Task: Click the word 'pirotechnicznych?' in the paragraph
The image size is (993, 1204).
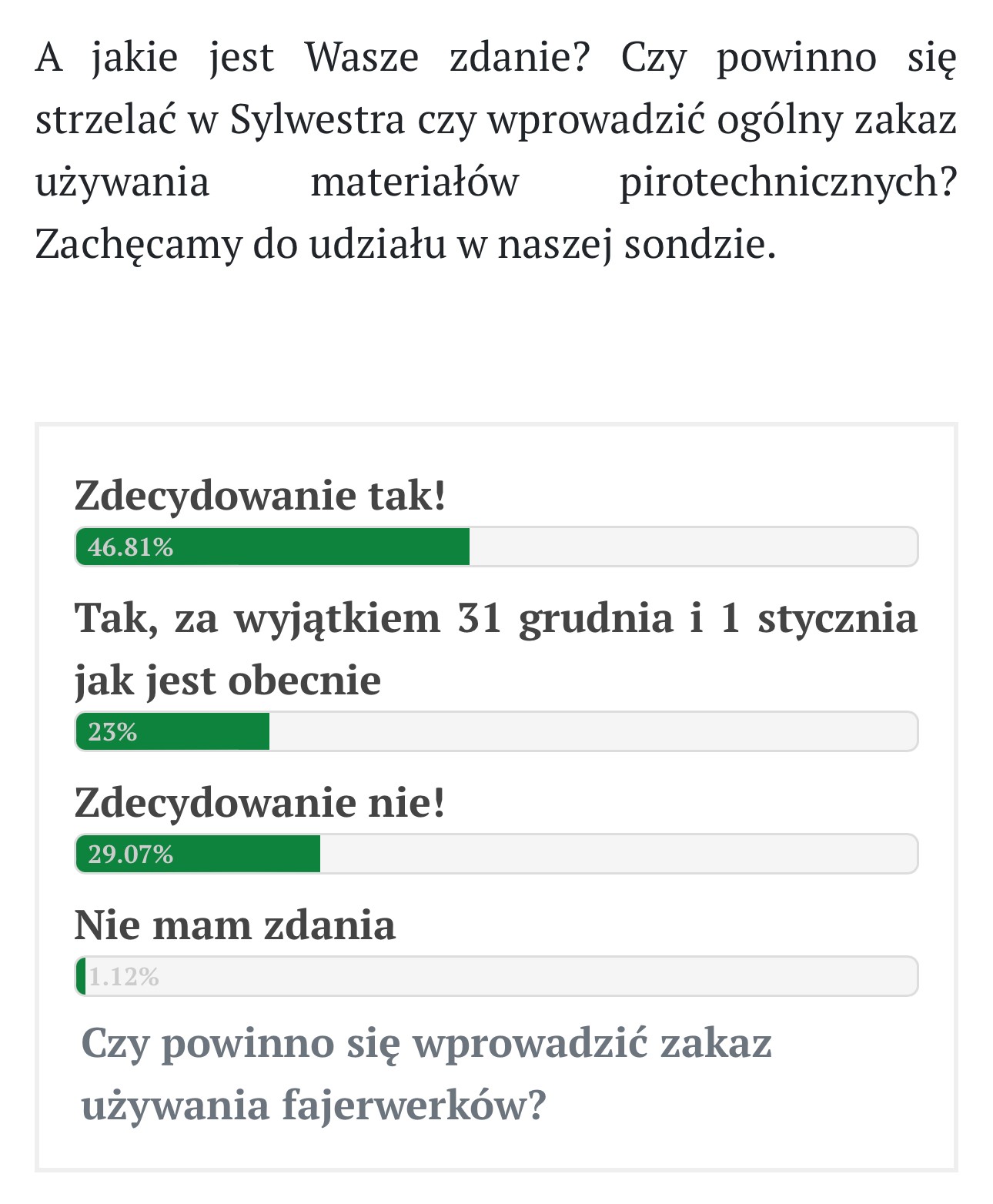Action: (x=788, y=183)
